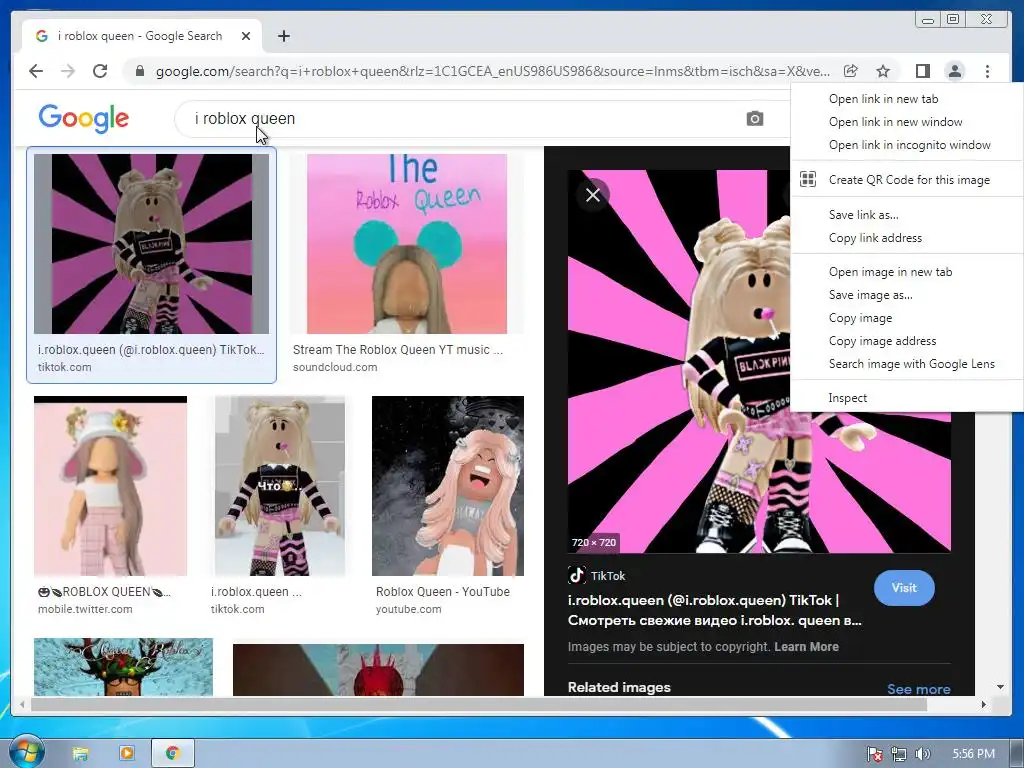Click the mobile.twitter.com source text
Viewport: 1024px width, 768px height.
[x=85, y=609]
